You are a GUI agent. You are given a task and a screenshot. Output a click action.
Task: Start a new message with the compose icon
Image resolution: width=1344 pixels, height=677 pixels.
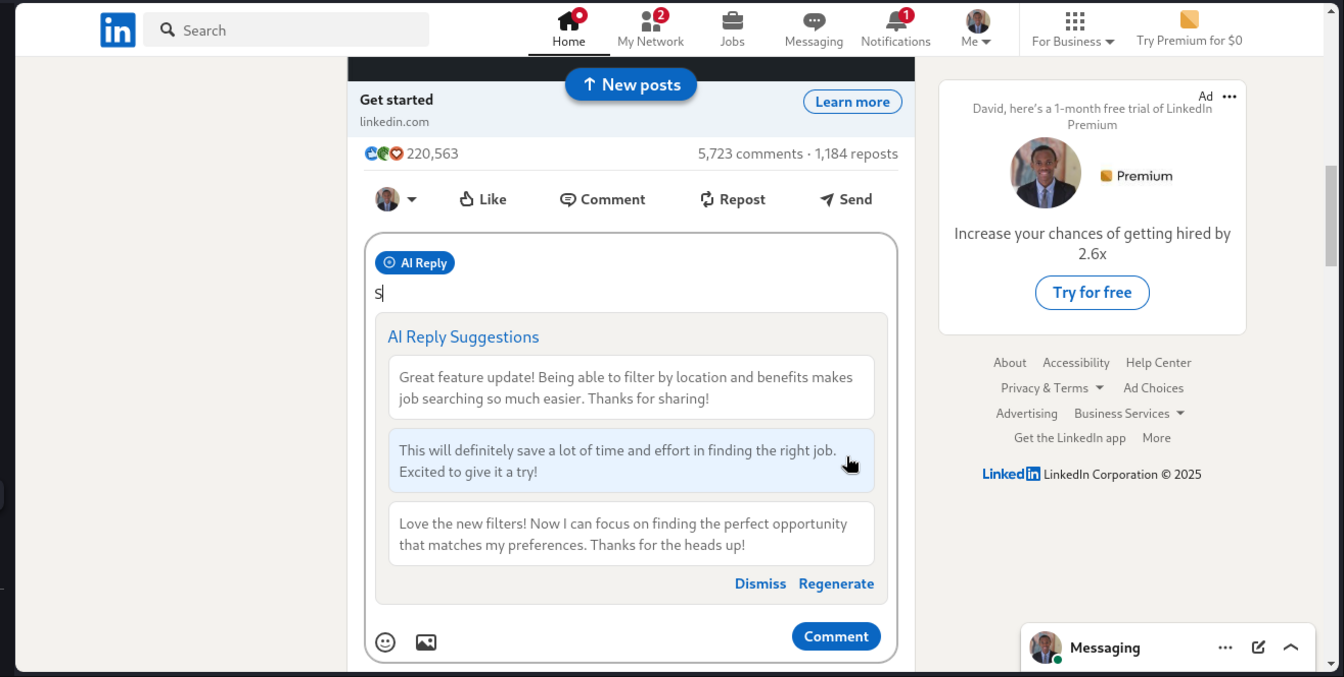pos(1258,647)
